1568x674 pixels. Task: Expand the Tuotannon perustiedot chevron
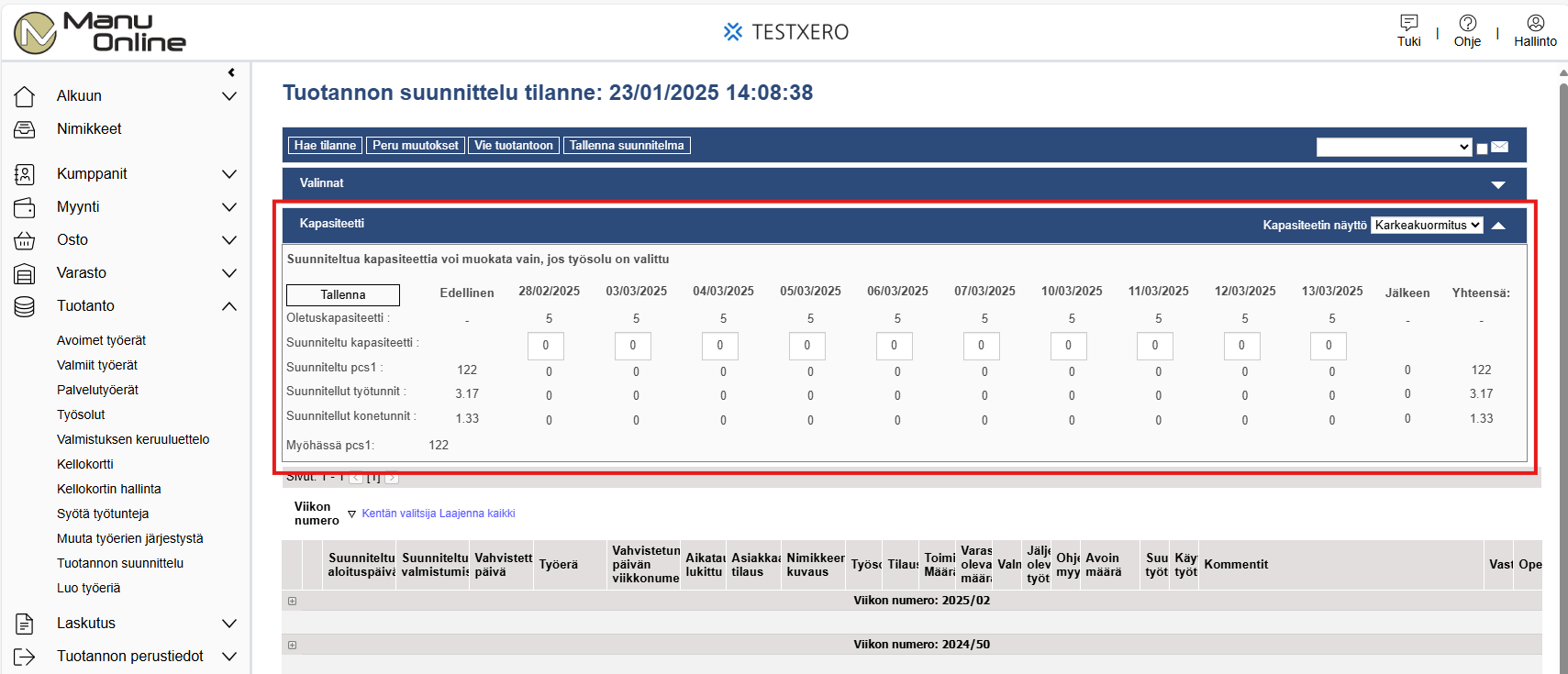coord(229,657)
